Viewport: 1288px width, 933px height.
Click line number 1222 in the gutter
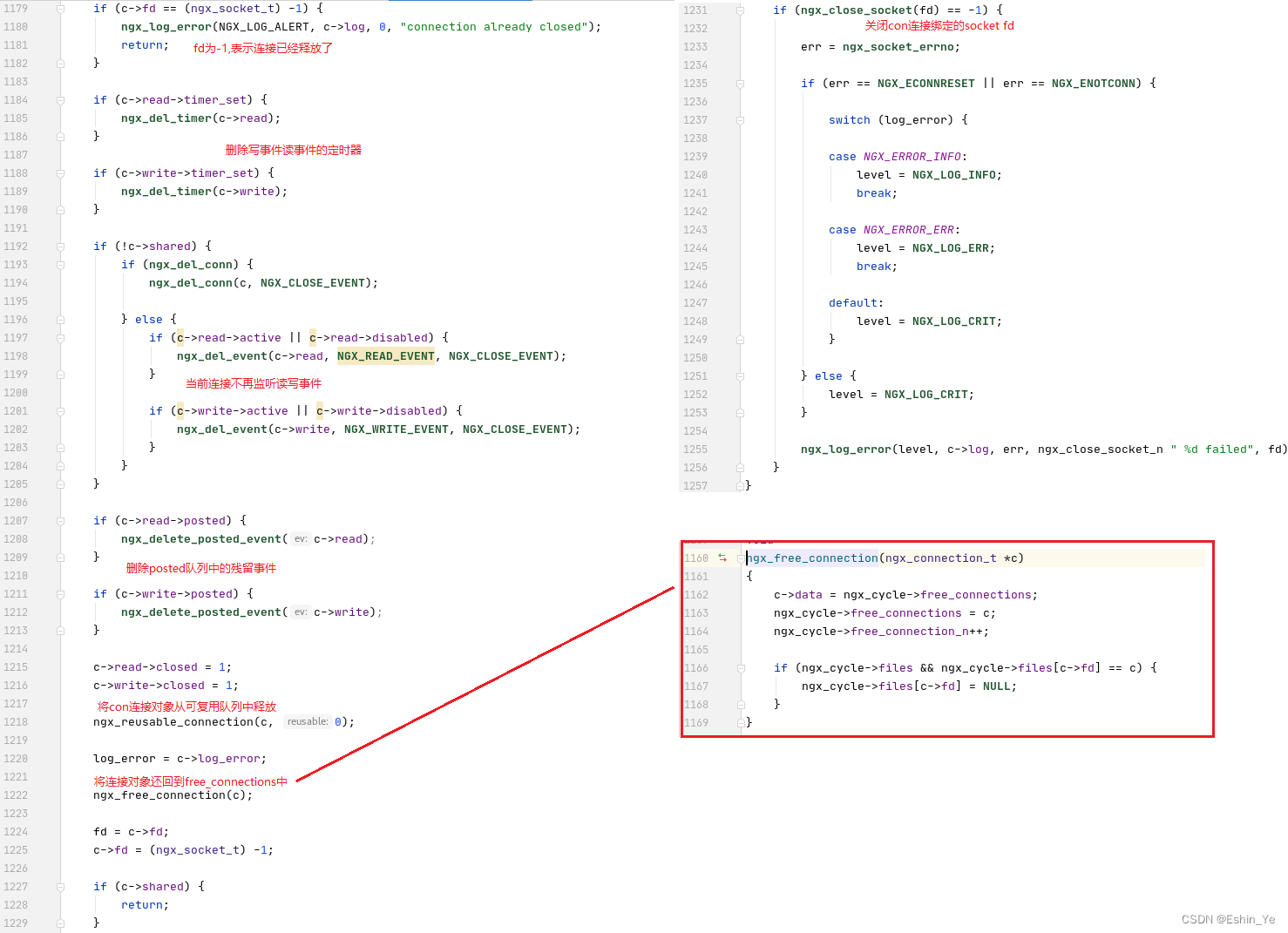pos(16,795)
